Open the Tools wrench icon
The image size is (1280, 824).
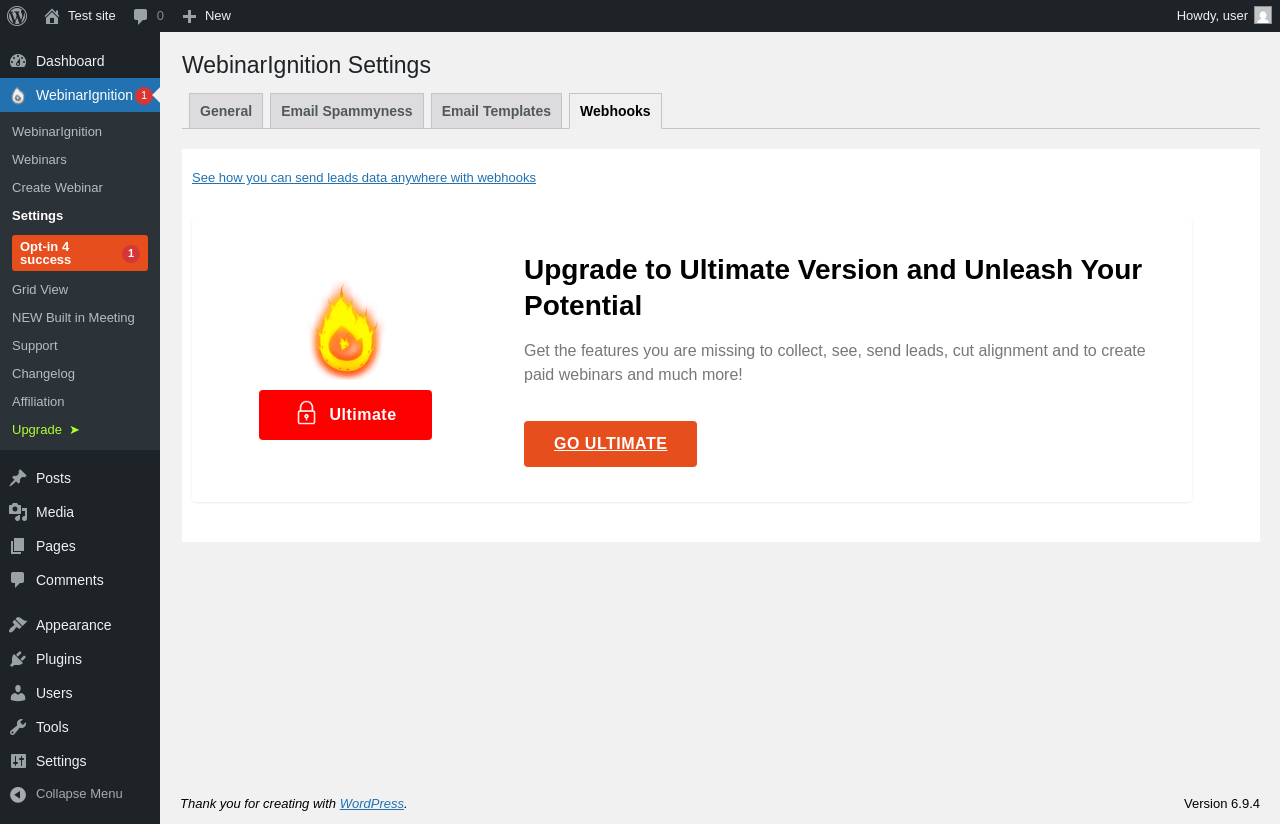pos(18,727)
